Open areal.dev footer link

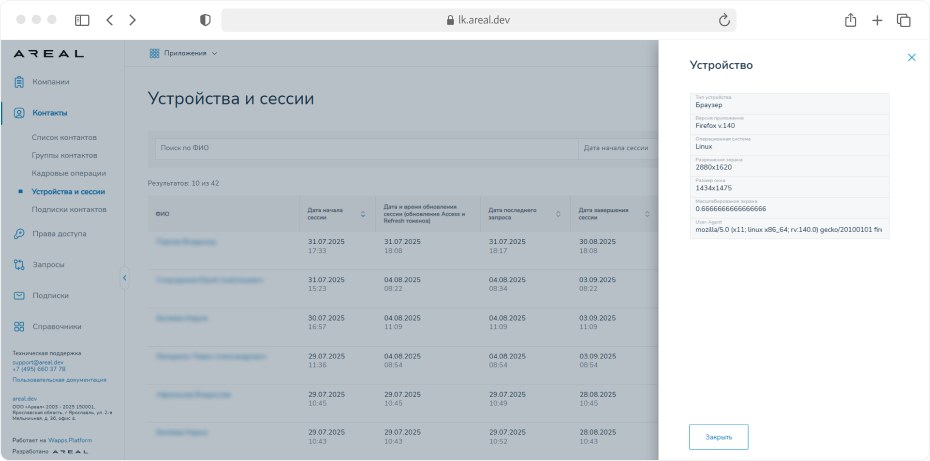24,399
